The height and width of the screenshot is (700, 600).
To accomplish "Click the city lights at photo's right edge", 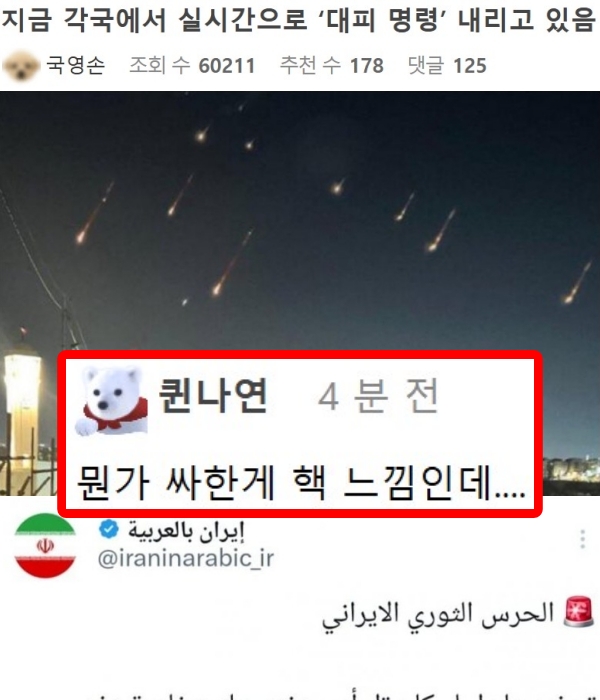I will [571, 469].
